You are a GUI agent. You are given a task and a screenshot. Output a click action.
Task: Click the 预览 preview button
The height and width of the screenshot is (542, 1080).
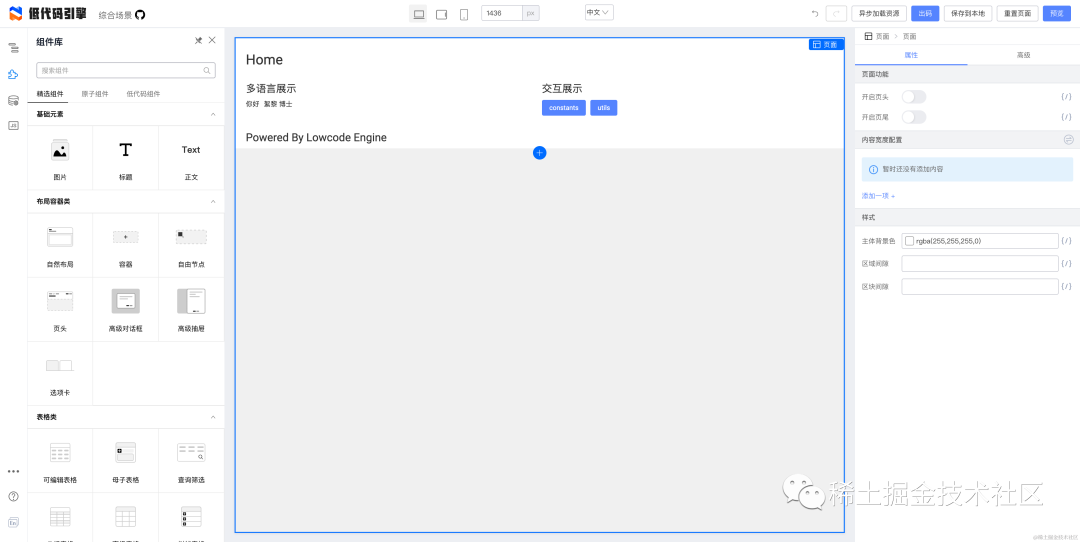tap(1057, 14)
